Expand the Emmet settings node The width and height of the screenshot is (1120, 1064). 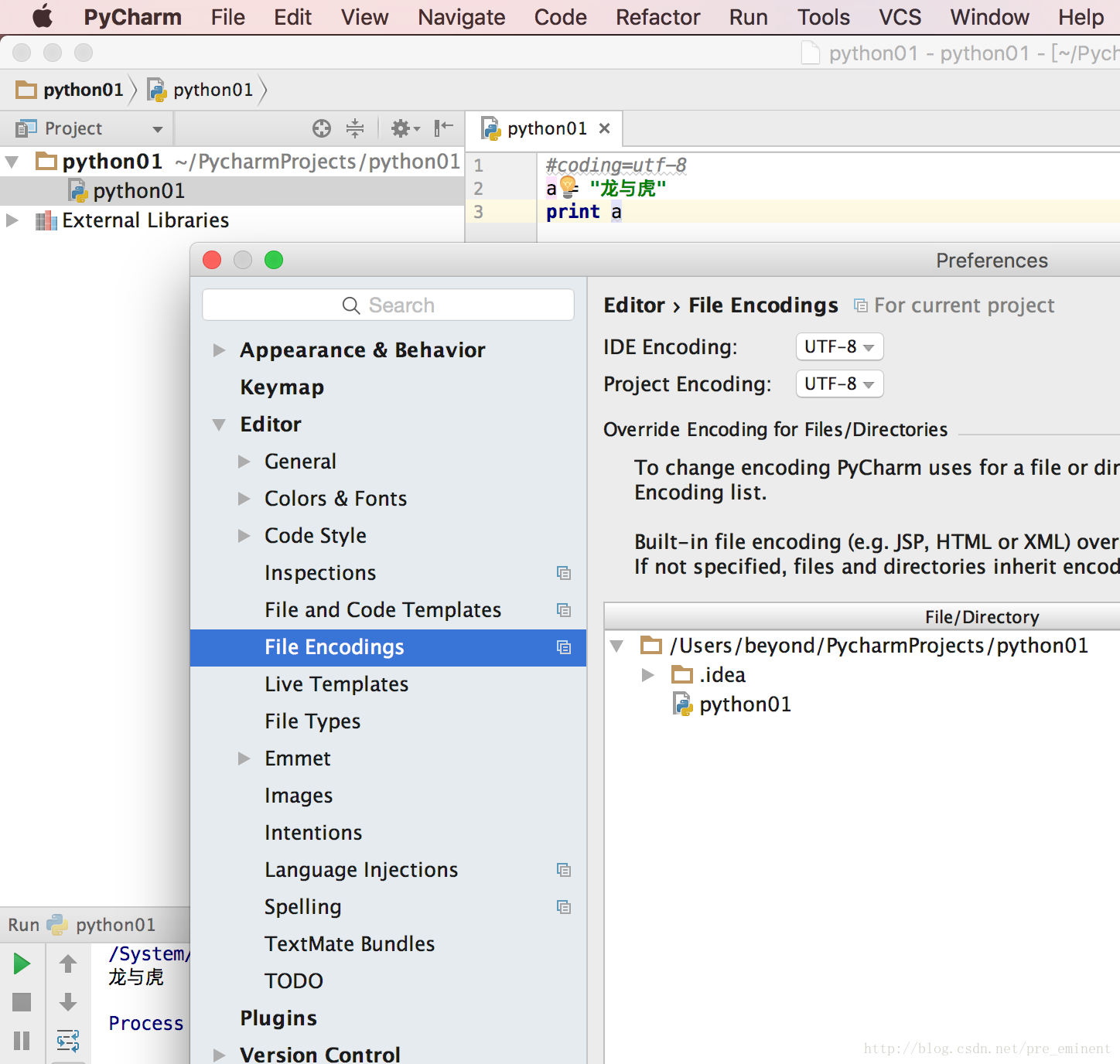(x=244, y=759)
